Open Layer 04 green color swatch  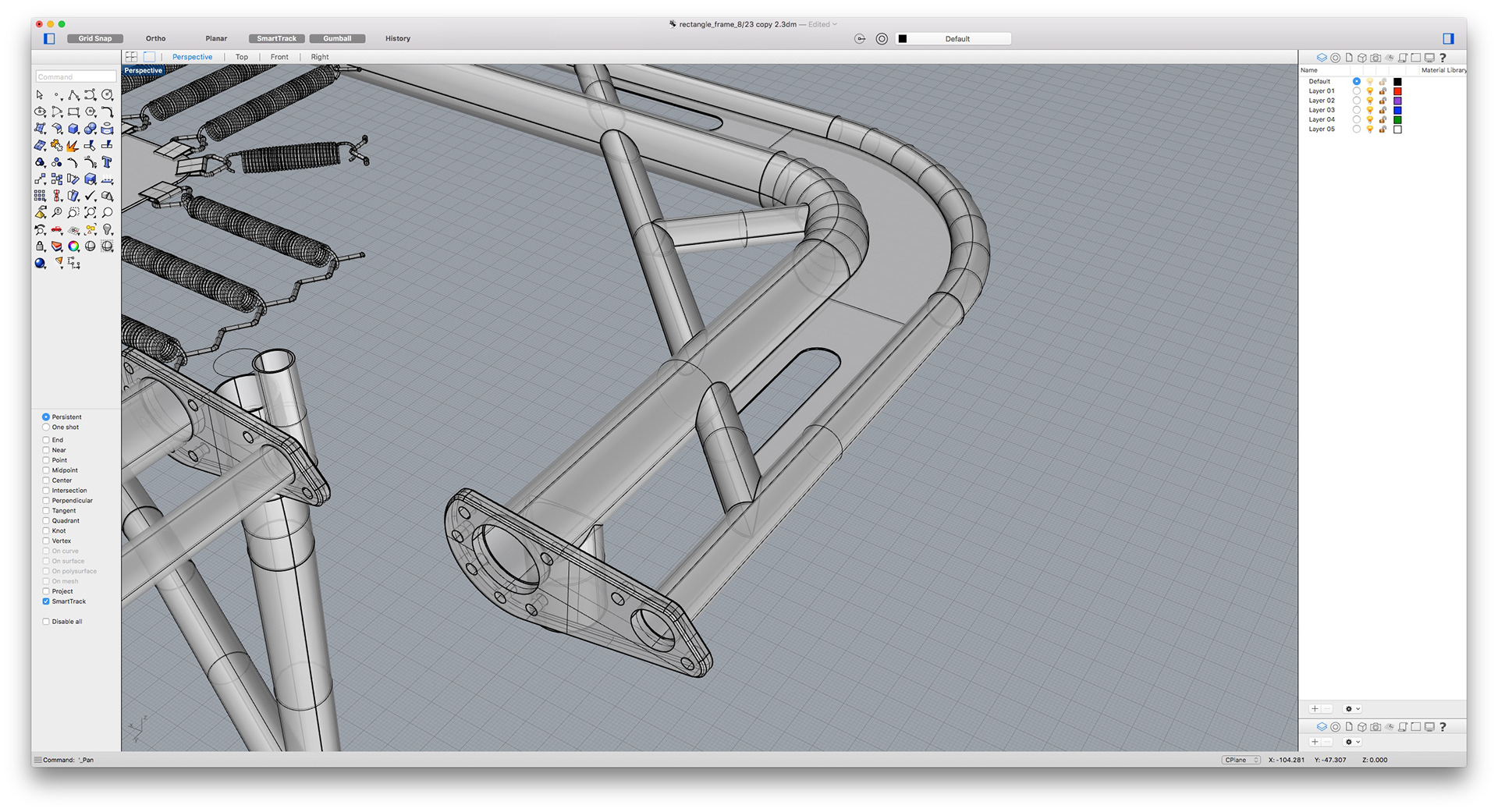tap(1397, 119)
